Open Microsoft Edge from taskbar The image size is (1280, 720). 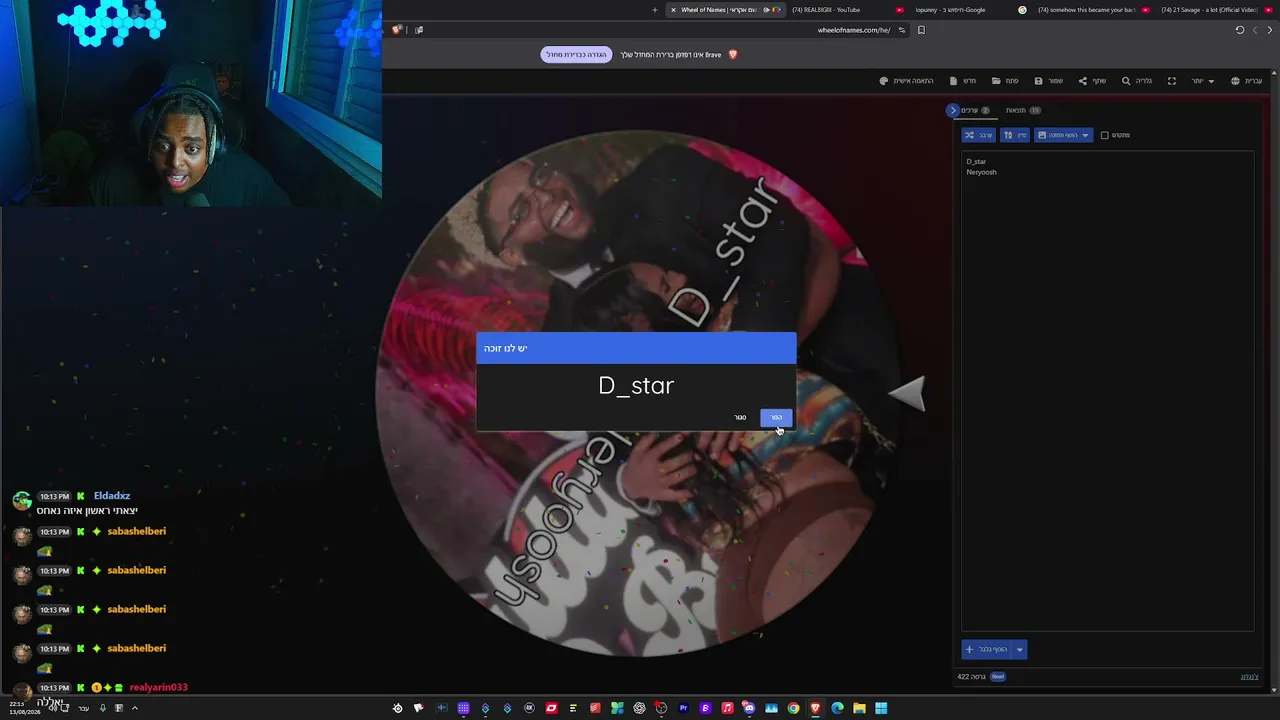coord(837,708)
